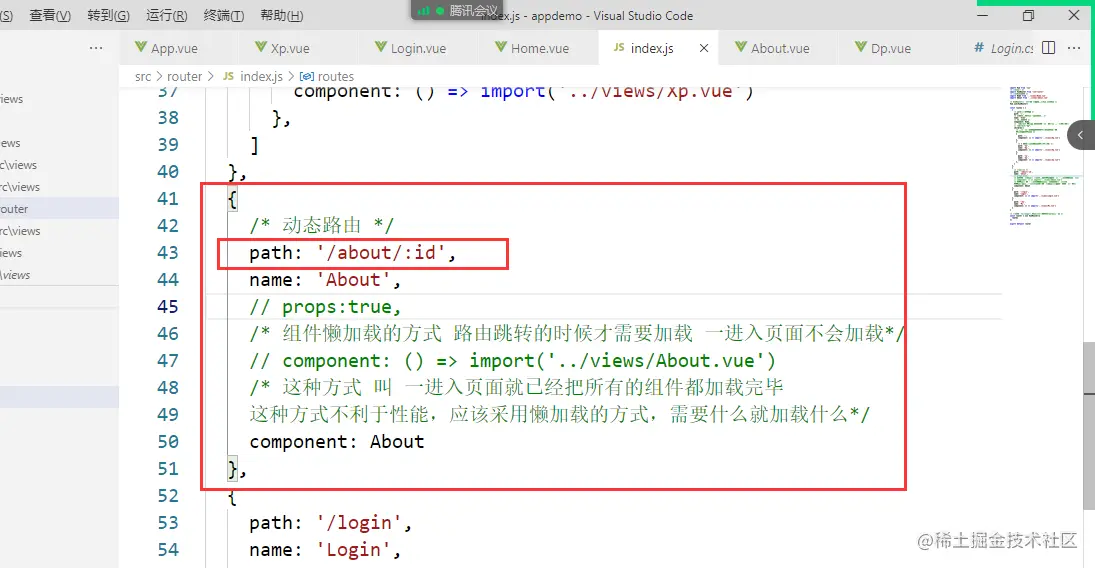Click line number 50 in gutter
The height and width of the screenshot is (568, 1095).
click(x=168, y=442)
